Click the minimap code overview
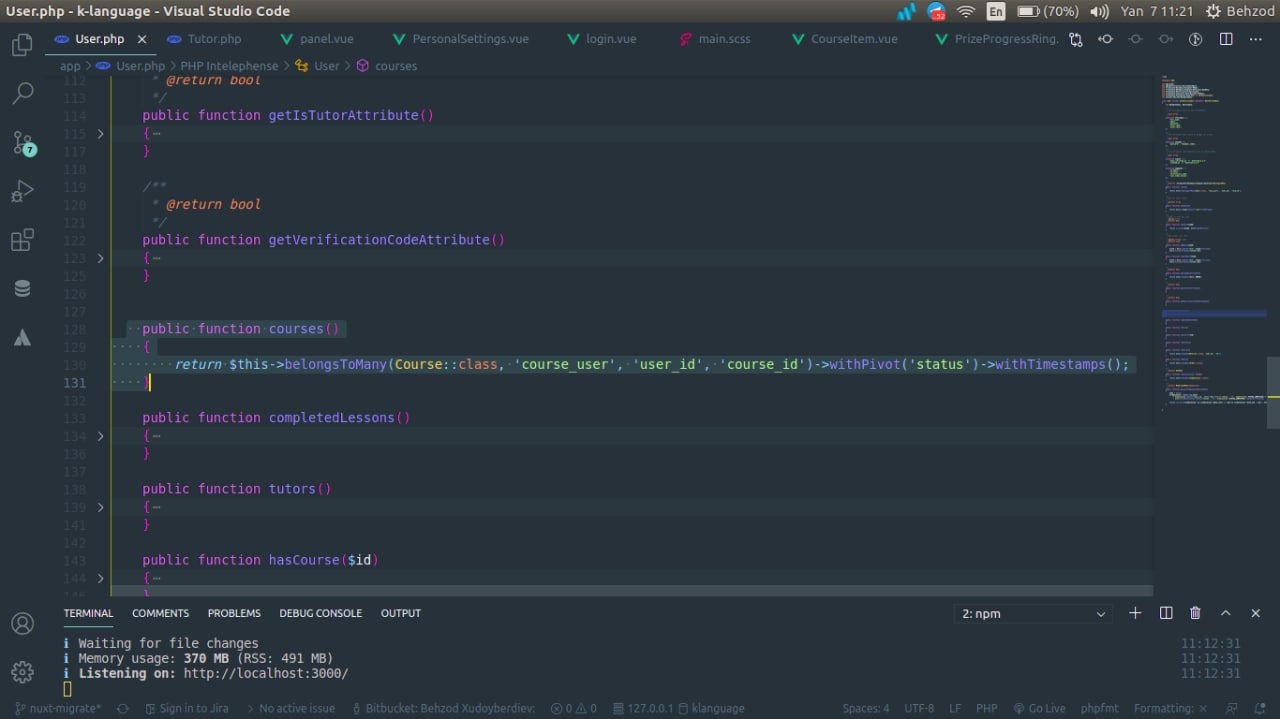Screen dimensions: 1280x719 pos(1210,240)
